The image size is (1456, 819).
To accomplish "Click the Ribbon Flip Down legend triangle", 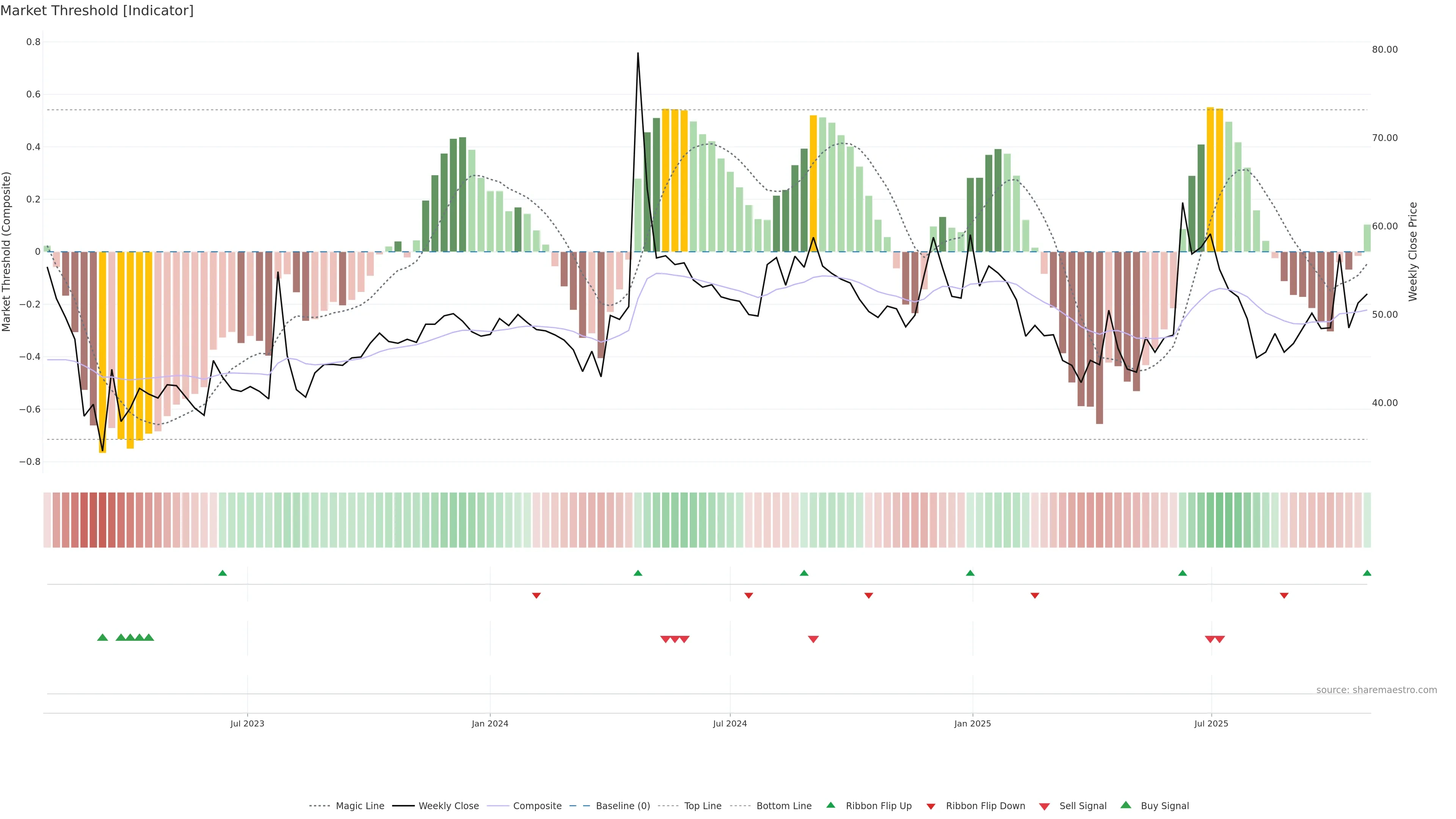I will [x=930, y=806].
